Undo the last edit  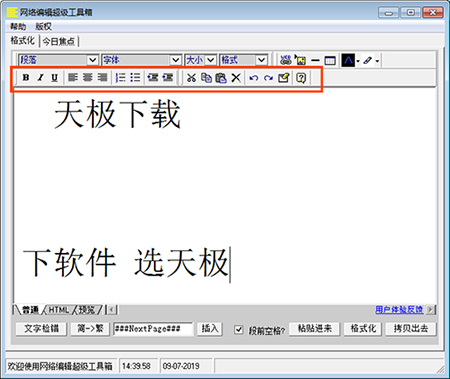[x=254, y=78]
